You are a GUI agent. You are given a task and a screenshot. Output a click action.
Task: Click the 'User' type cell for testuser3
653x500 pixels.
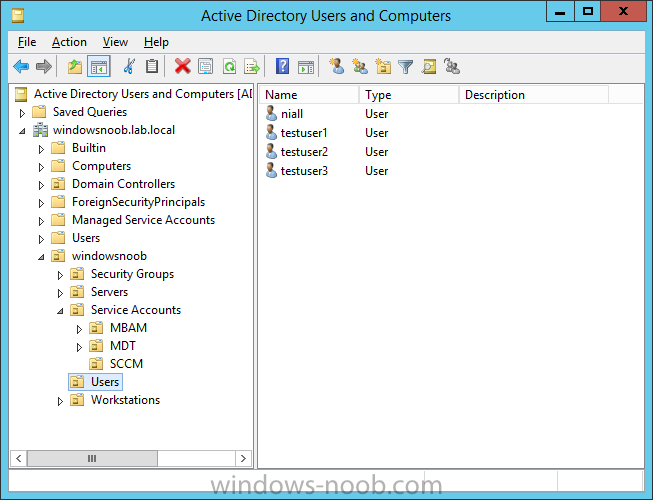tap(376, 171)
